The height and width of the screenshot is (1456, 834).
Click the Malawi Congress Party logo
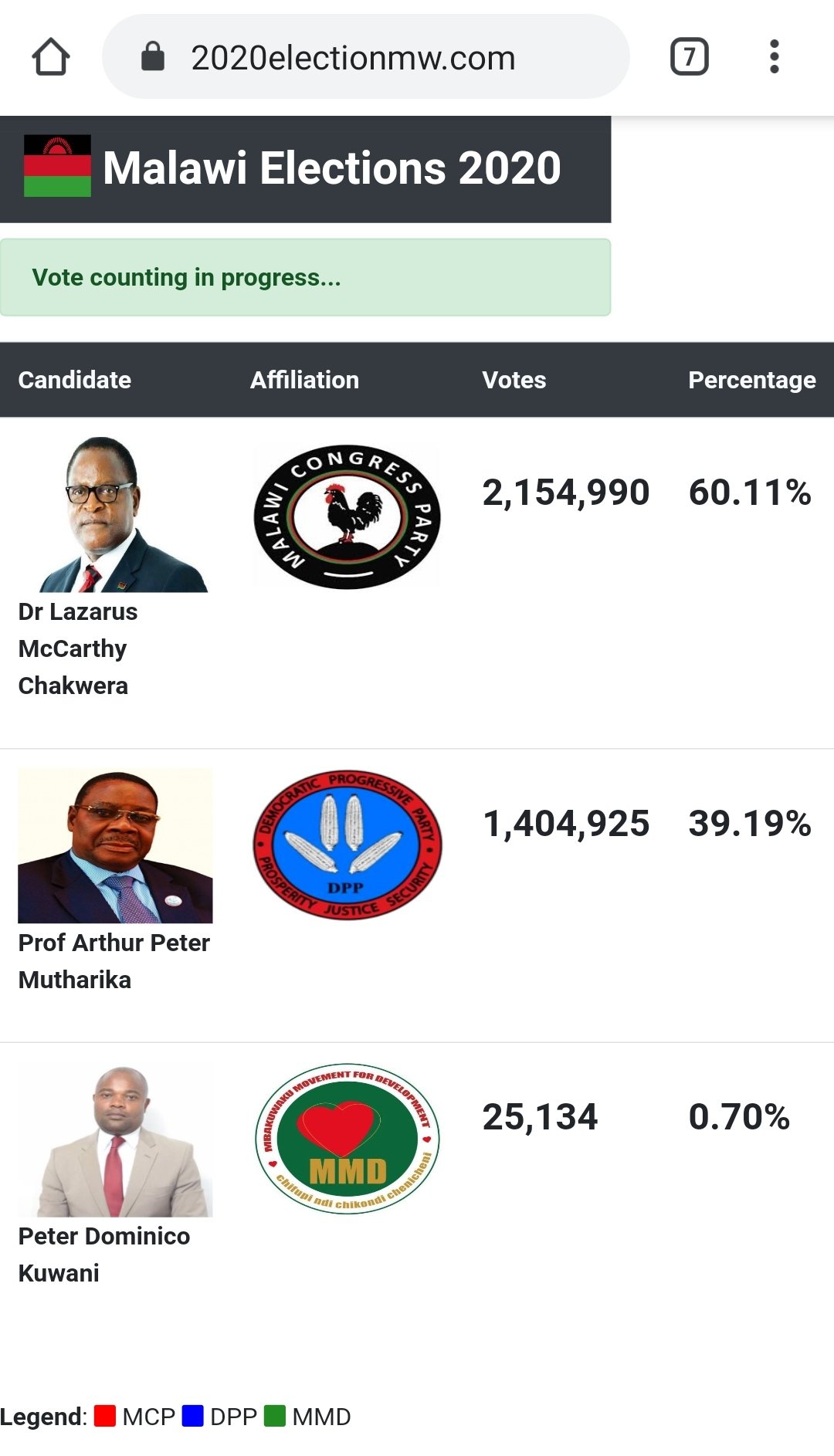(347, 516)
